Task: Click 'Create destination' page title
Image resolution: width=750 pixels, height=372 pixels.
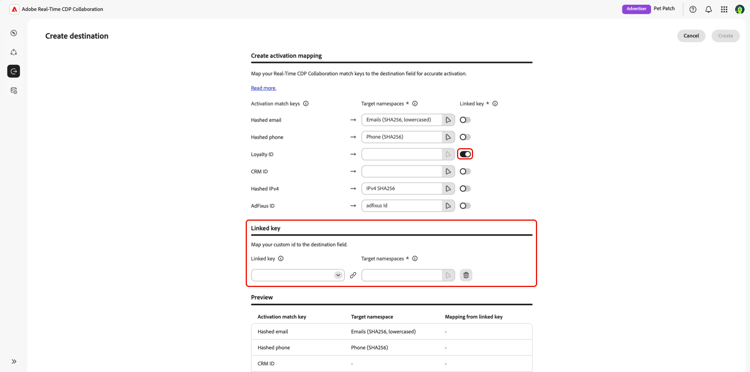Action: point(77,36)
